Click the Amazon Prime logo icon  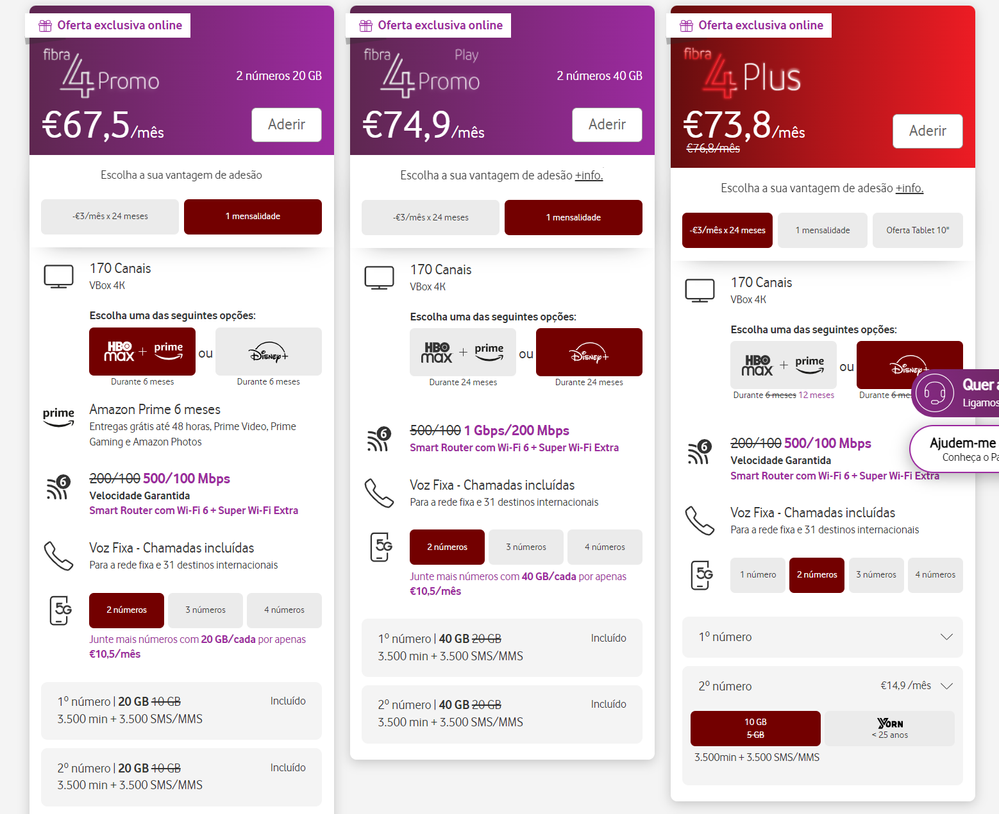point(59,416)
